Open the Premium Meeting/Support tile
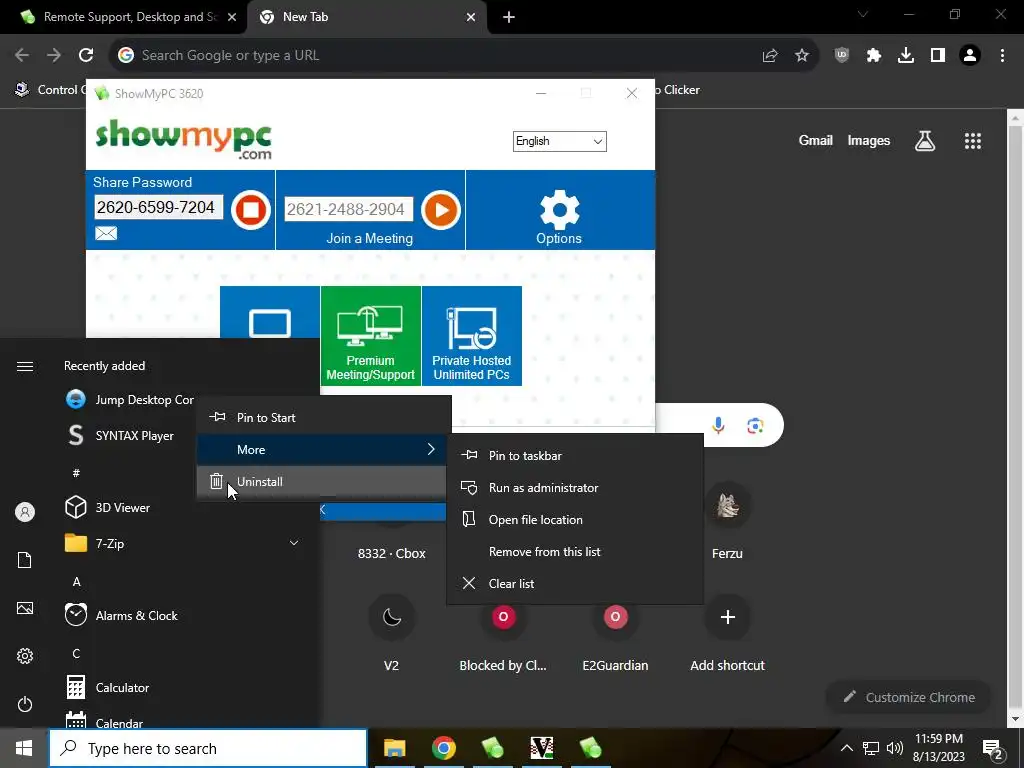This screenshot has width=1024, height=768. click(x=370, y=336)
